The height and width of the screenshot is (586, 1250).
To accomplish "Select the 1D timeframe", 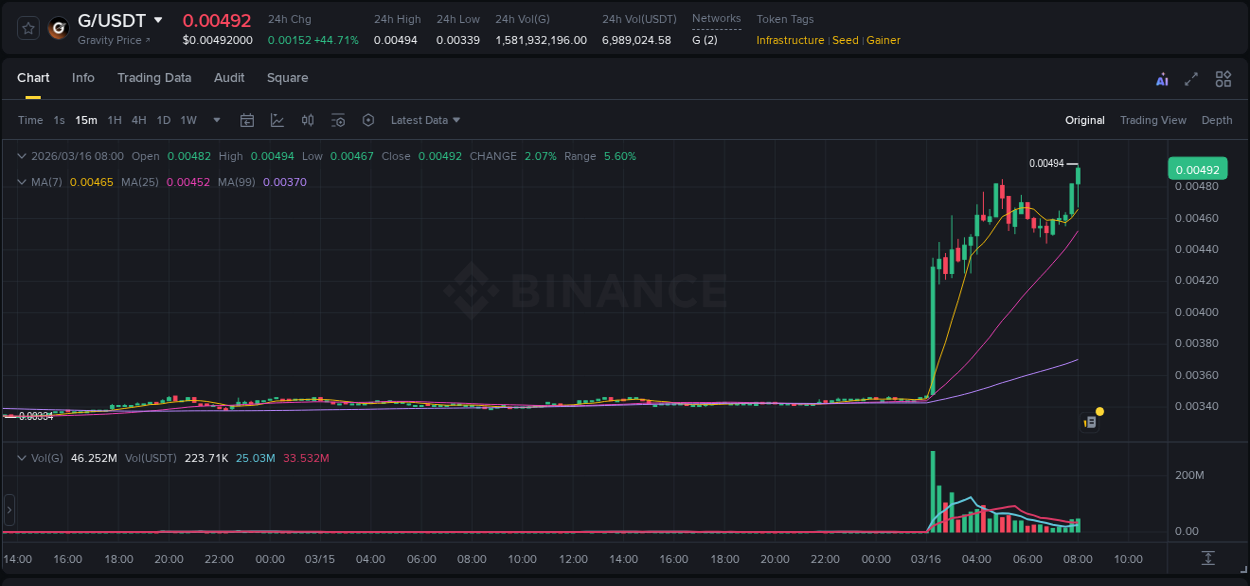I will (x=163, y=120).
